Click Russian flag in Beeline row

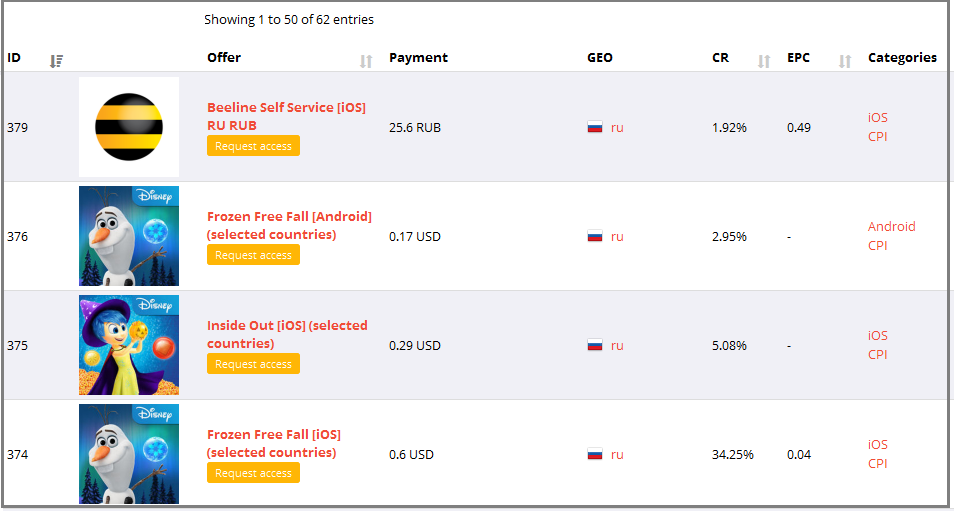(595, 127)
